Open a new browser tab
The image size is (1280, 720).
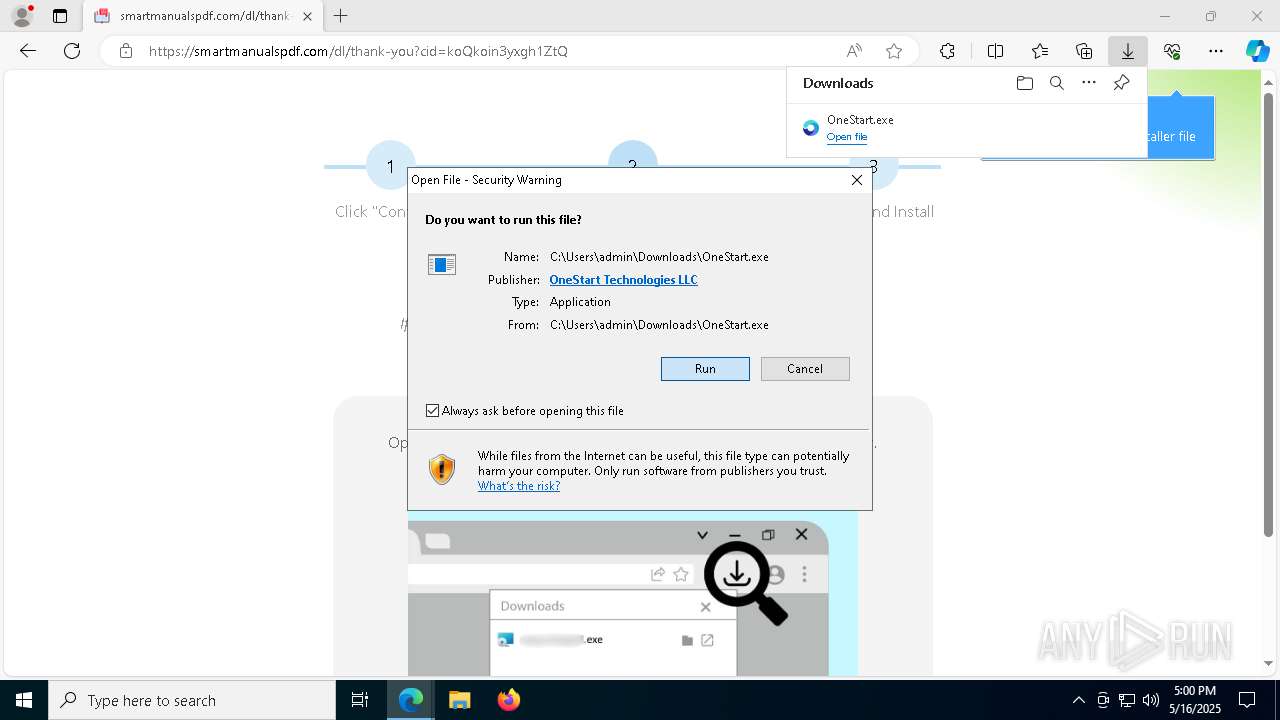[x=341, y=16]
